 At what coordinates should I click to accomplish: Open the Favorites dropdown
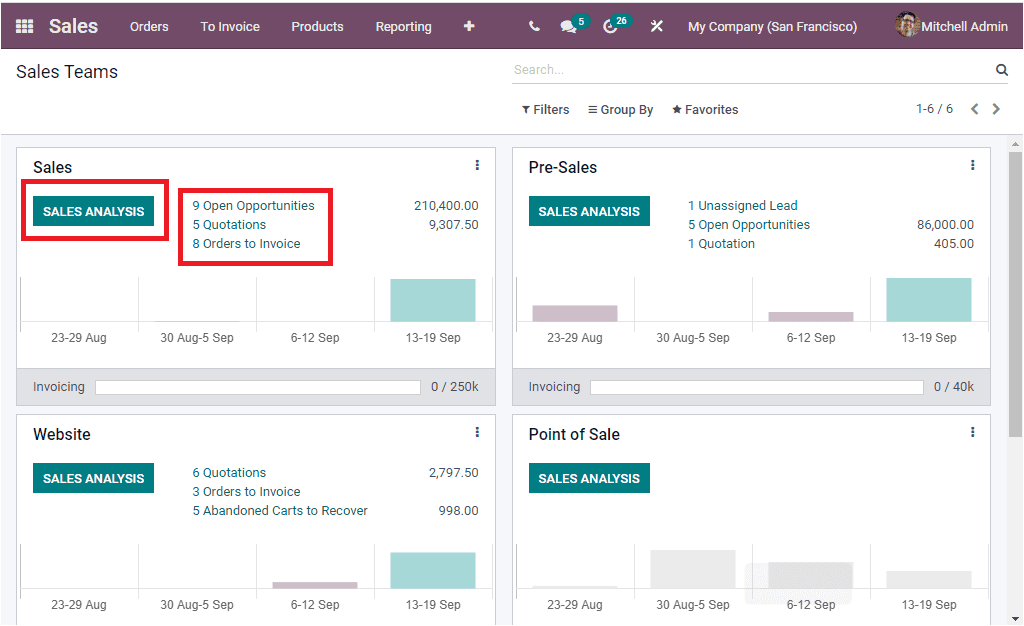(x=704, y=109)
